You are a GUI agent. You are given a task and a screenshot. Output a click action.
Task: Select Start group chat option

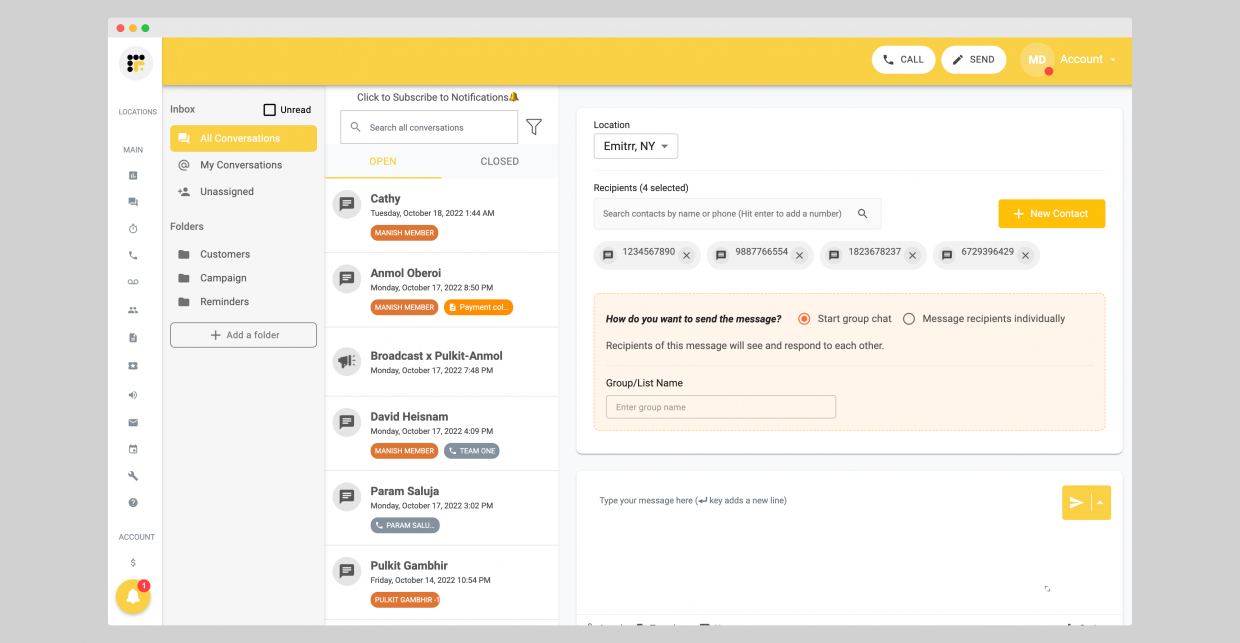click(x=804, y=319)
